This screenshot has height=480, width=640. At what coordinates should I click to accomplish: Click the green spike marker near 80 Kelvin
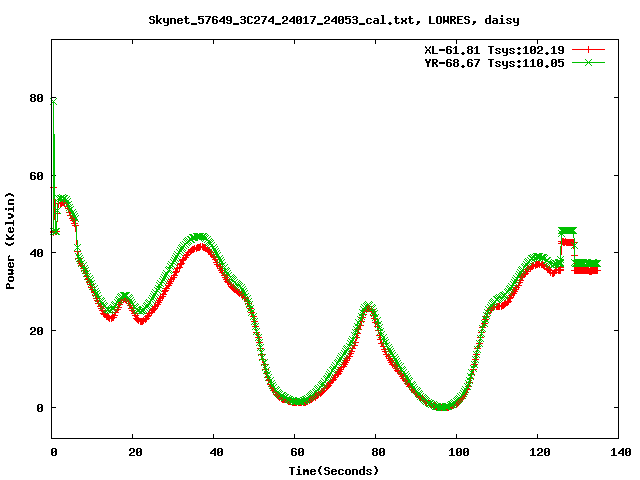coord(53,101)
